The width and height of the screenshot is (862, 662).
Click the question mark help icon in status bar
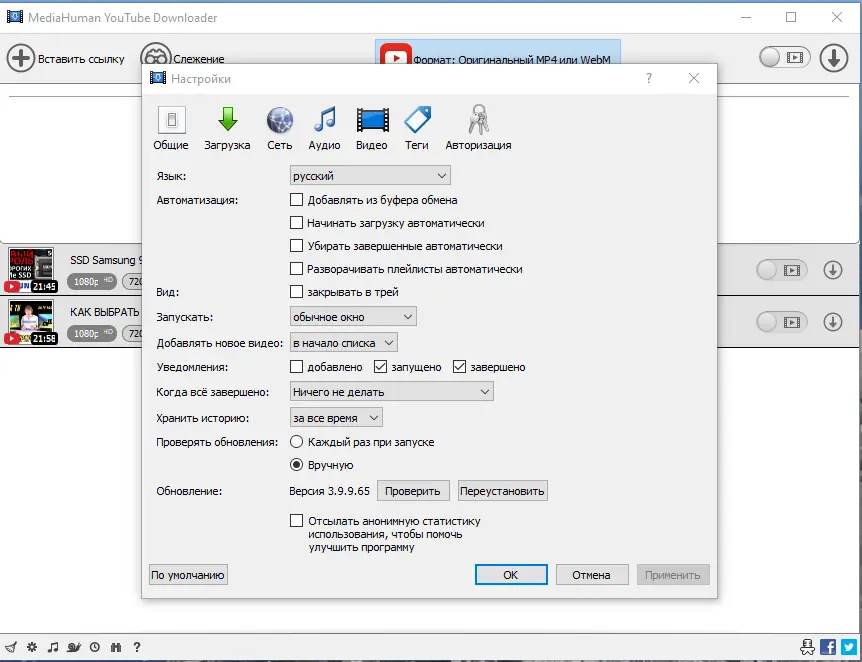[x=137, y=647]
